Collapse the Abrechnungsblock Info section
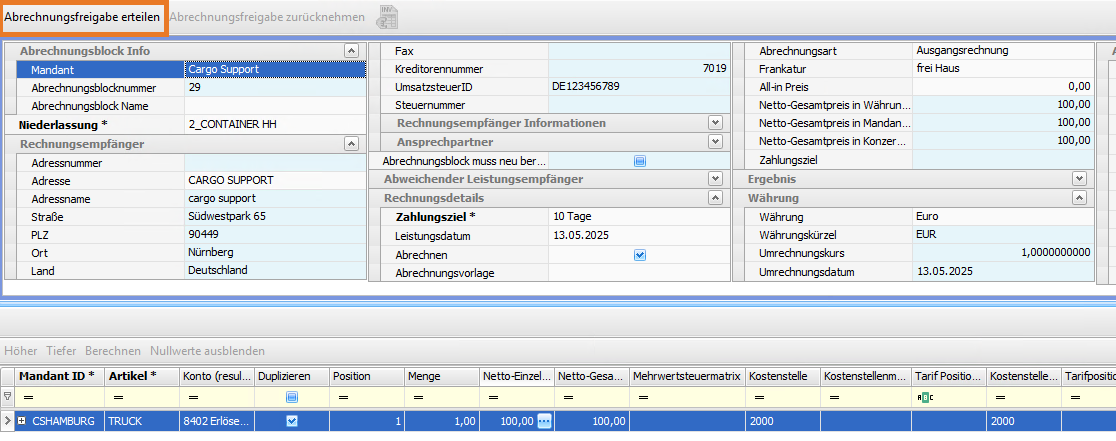This screenshot has width=1116, height=441. click(x=351, y=50)
